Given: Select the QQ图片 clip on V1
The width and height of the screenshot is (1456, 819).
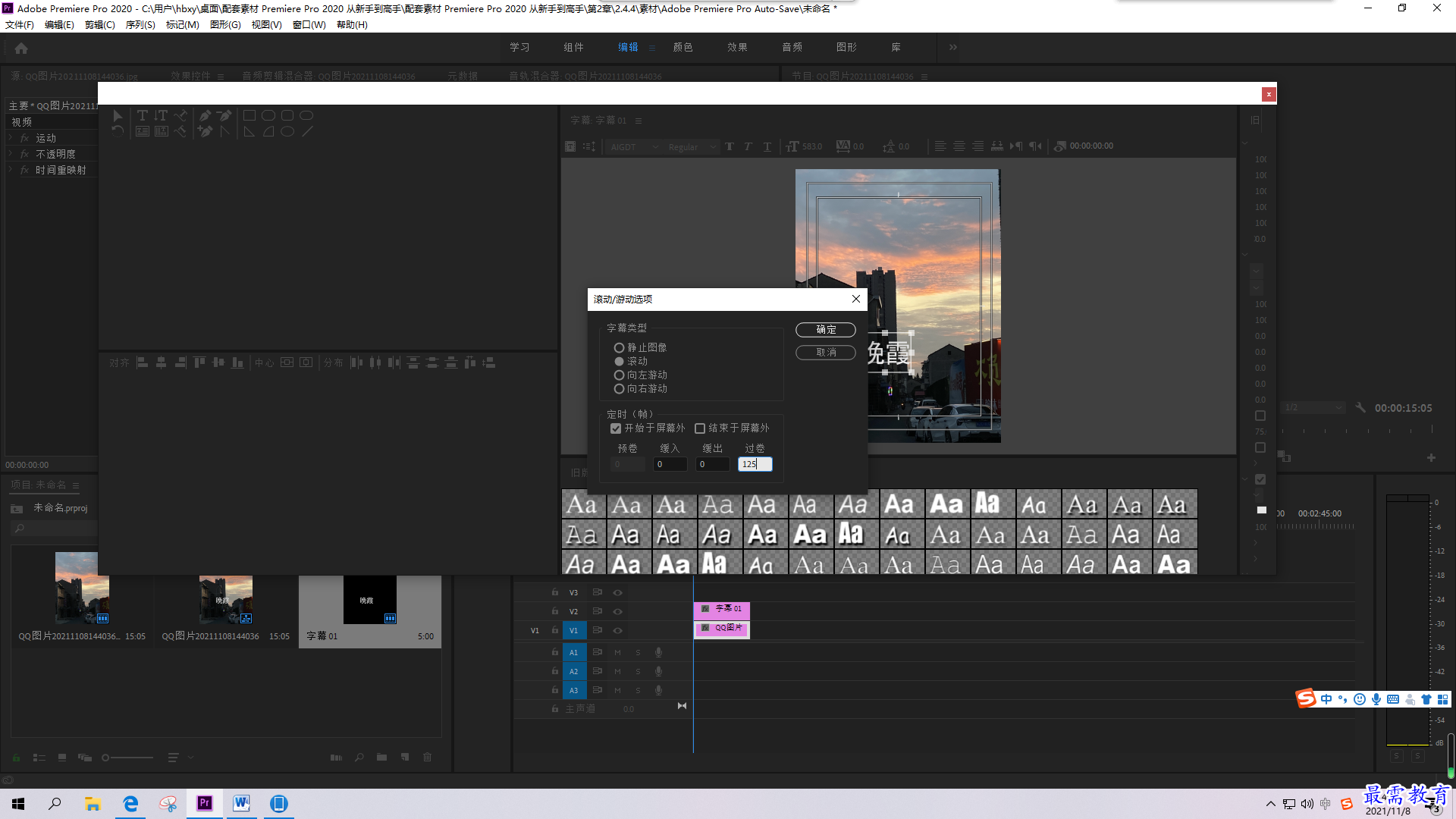Looking at the screenshot, I should click(x=722, y=629).
